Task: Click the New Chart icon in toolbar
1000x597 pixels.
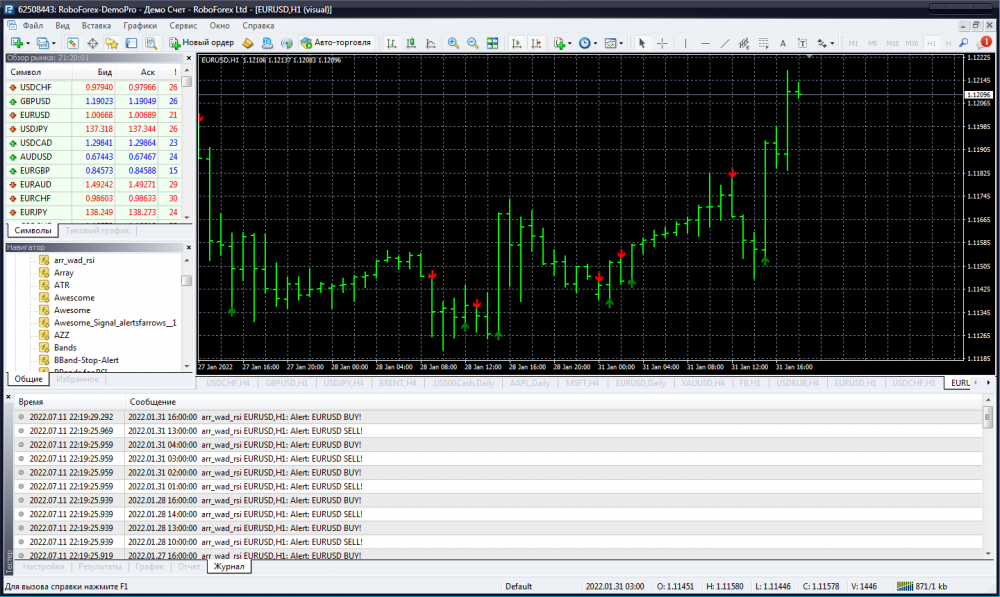Action: click(x=17, y=43)
